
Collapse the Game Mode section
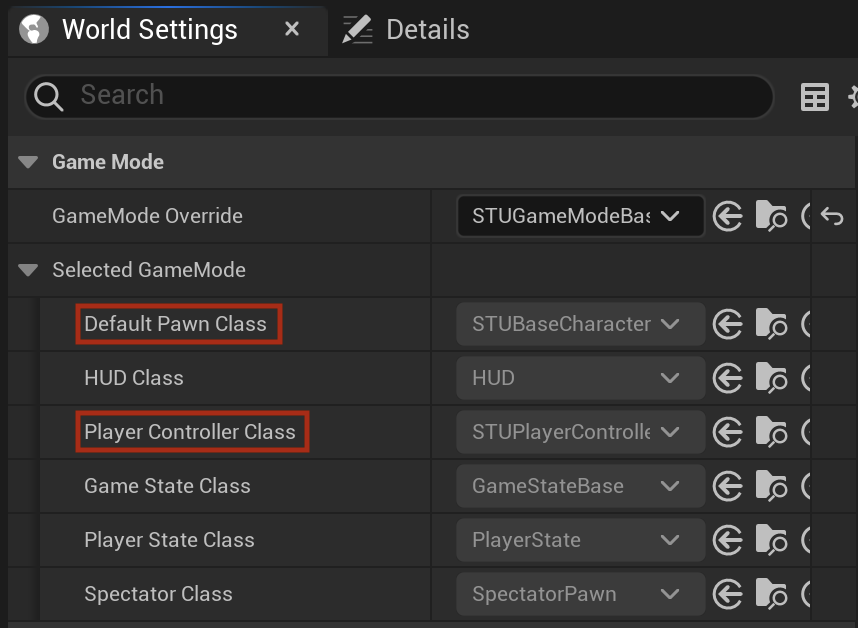[x=28, y=162]
